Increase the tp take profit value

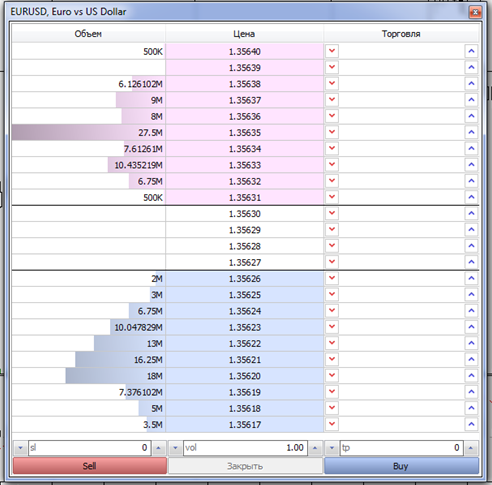(471, 448)
